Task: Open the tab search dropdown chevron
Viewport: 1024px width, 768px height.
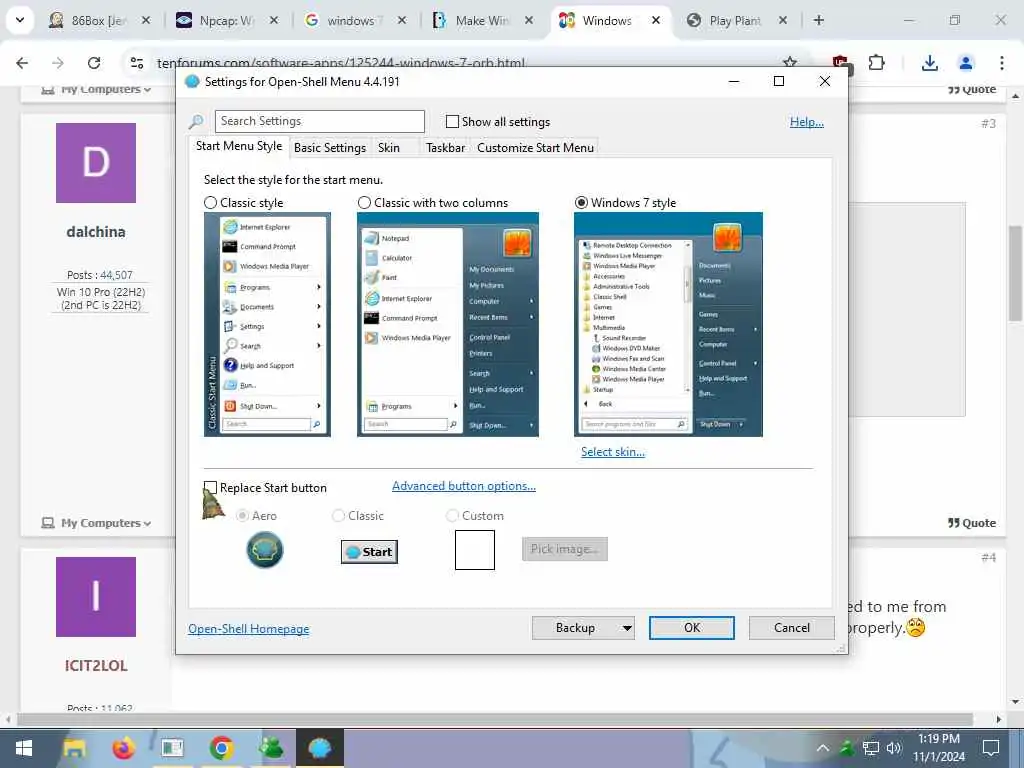Action: [x=20, y=20]
